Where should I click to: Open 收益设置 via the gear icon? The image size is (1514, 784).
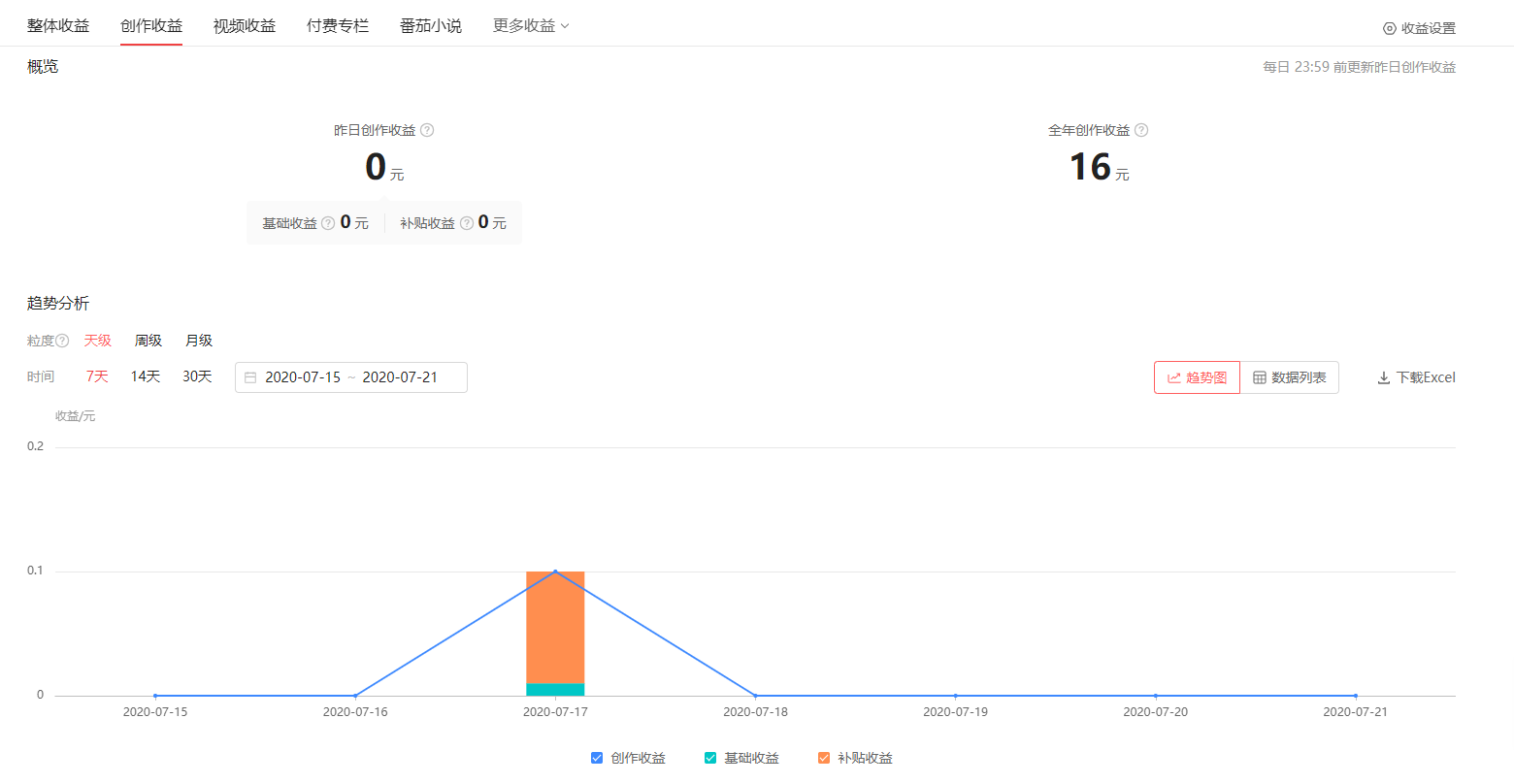tap(1388, 28)
